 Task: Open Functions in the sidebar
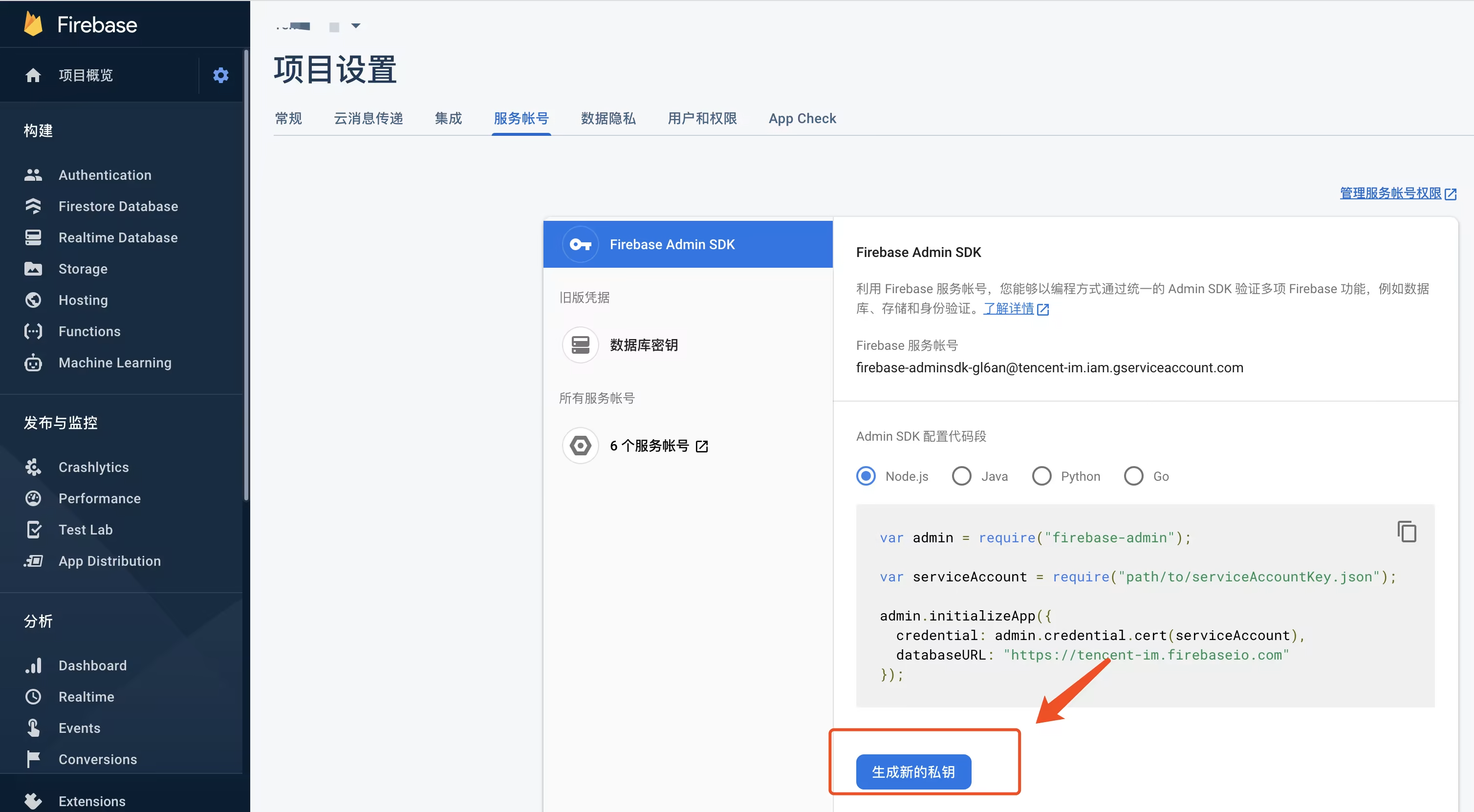tap(89, 331)
